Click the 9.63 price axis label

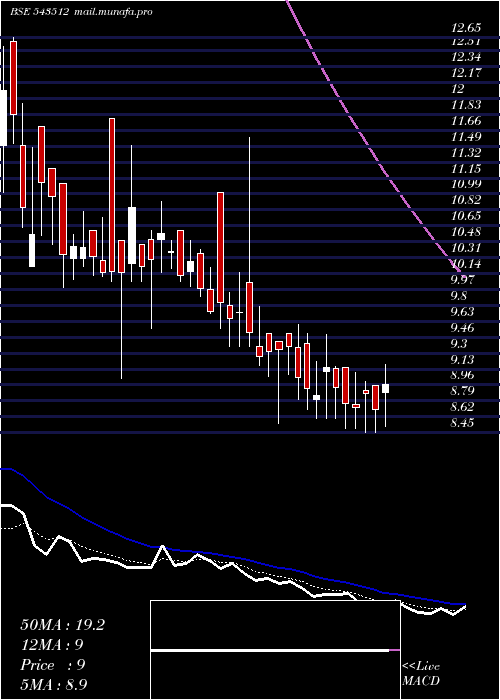pyautogui.click(x=464, y=311)
